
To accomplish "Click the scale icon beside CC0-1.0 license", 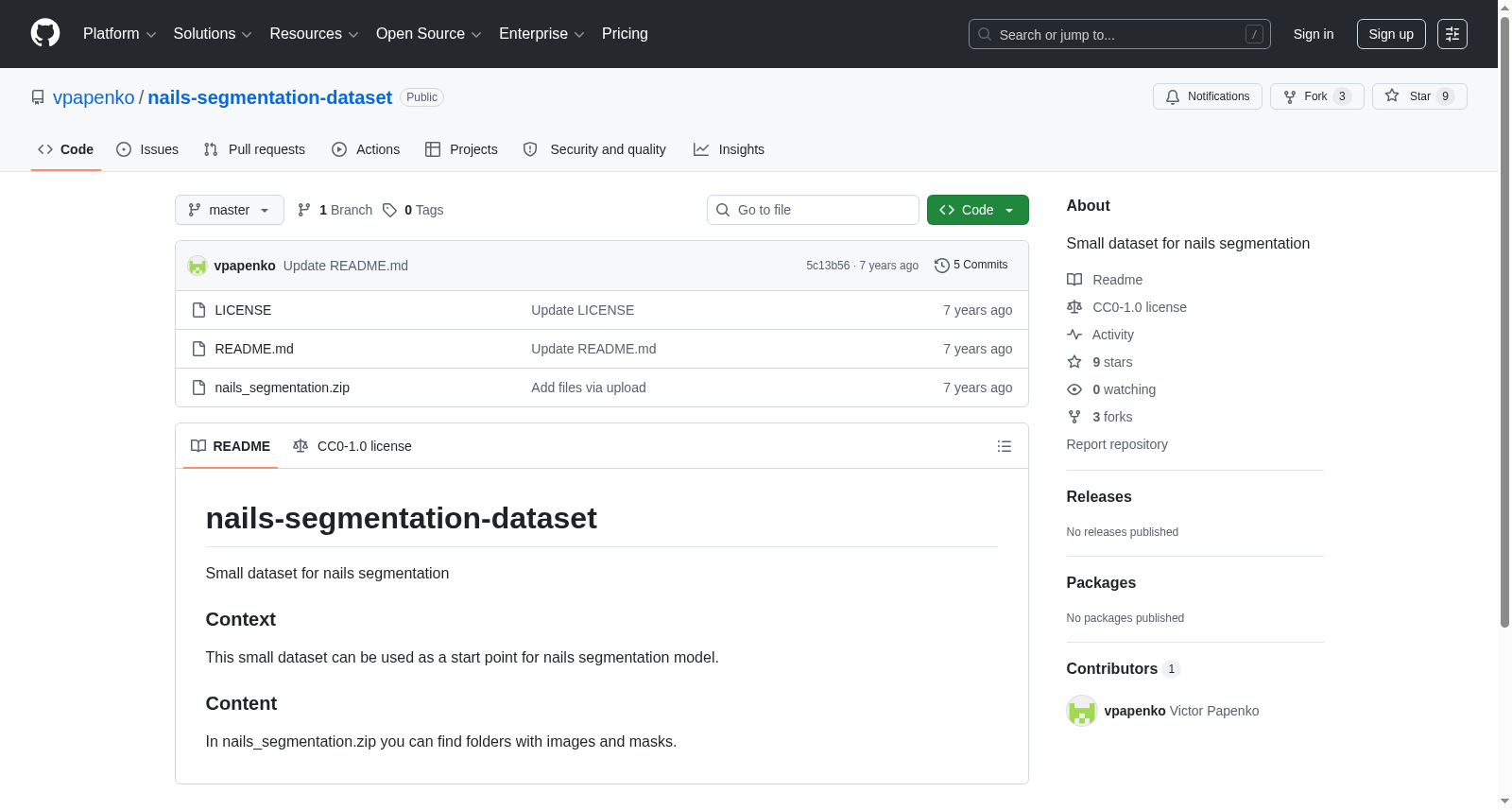I will 1074,307.
